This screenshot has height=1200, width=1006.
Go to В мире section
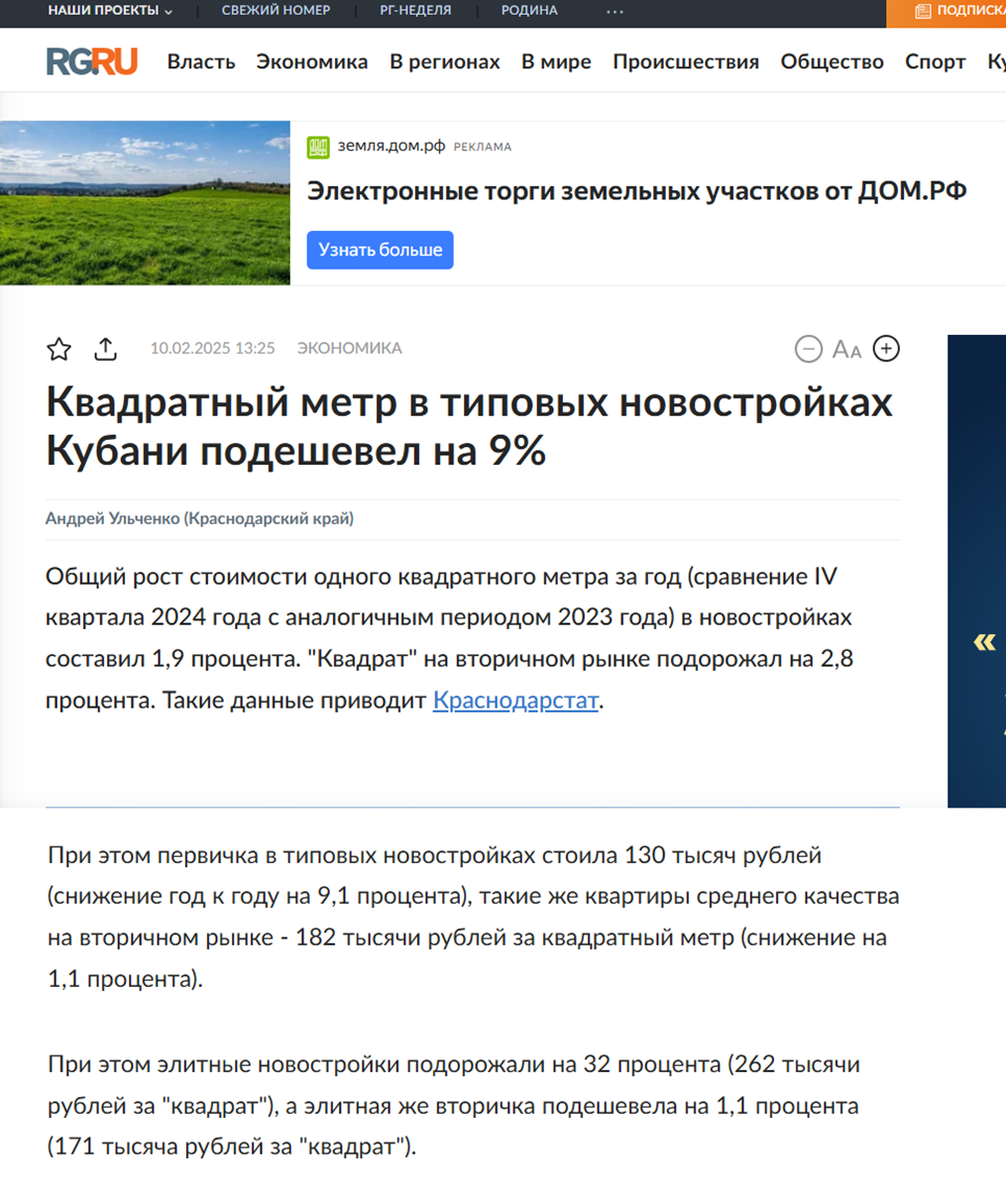tap(556, 62)
